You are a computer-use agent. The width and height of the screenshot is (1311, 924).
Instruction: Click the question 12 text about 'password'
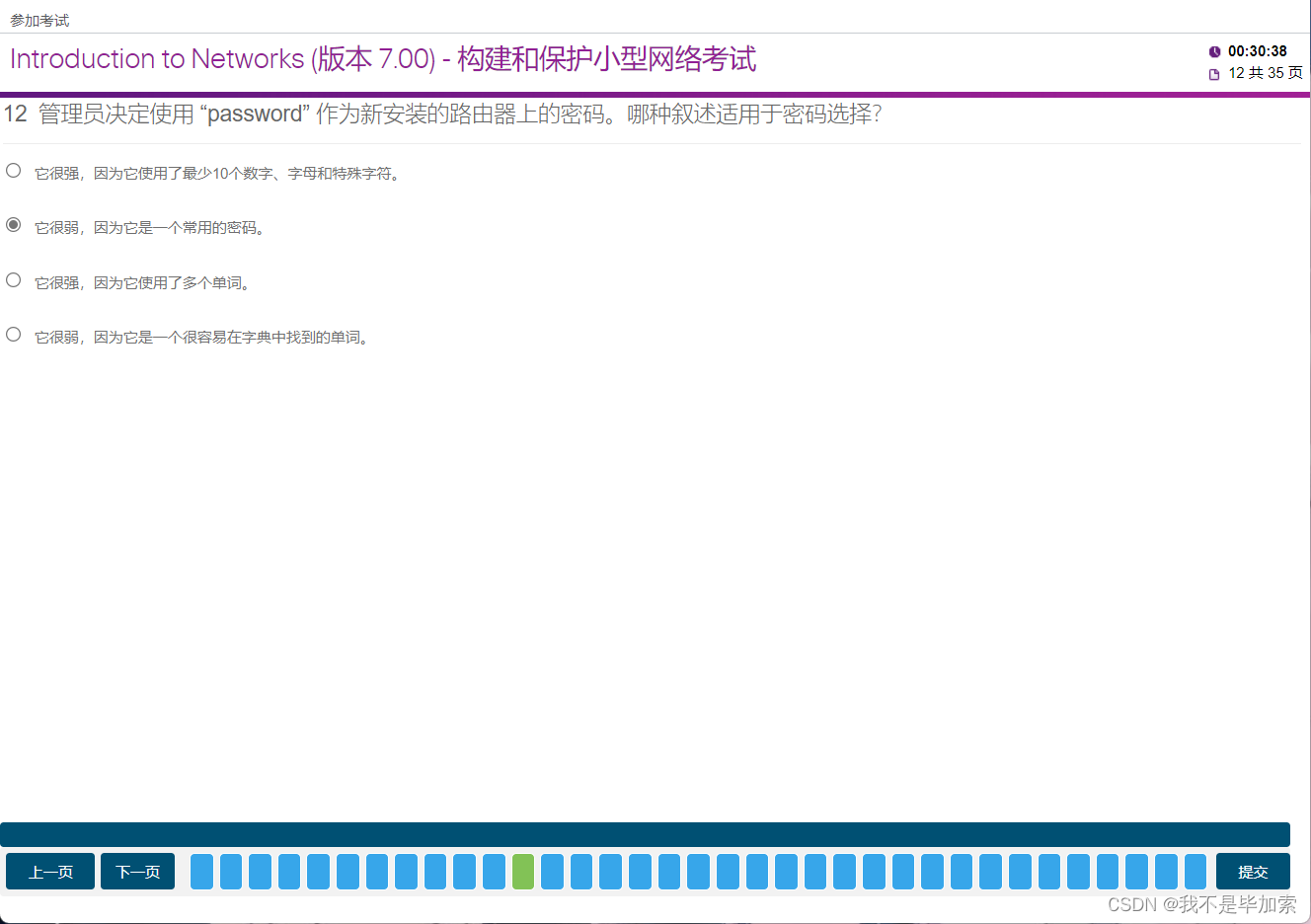[442, 115]
